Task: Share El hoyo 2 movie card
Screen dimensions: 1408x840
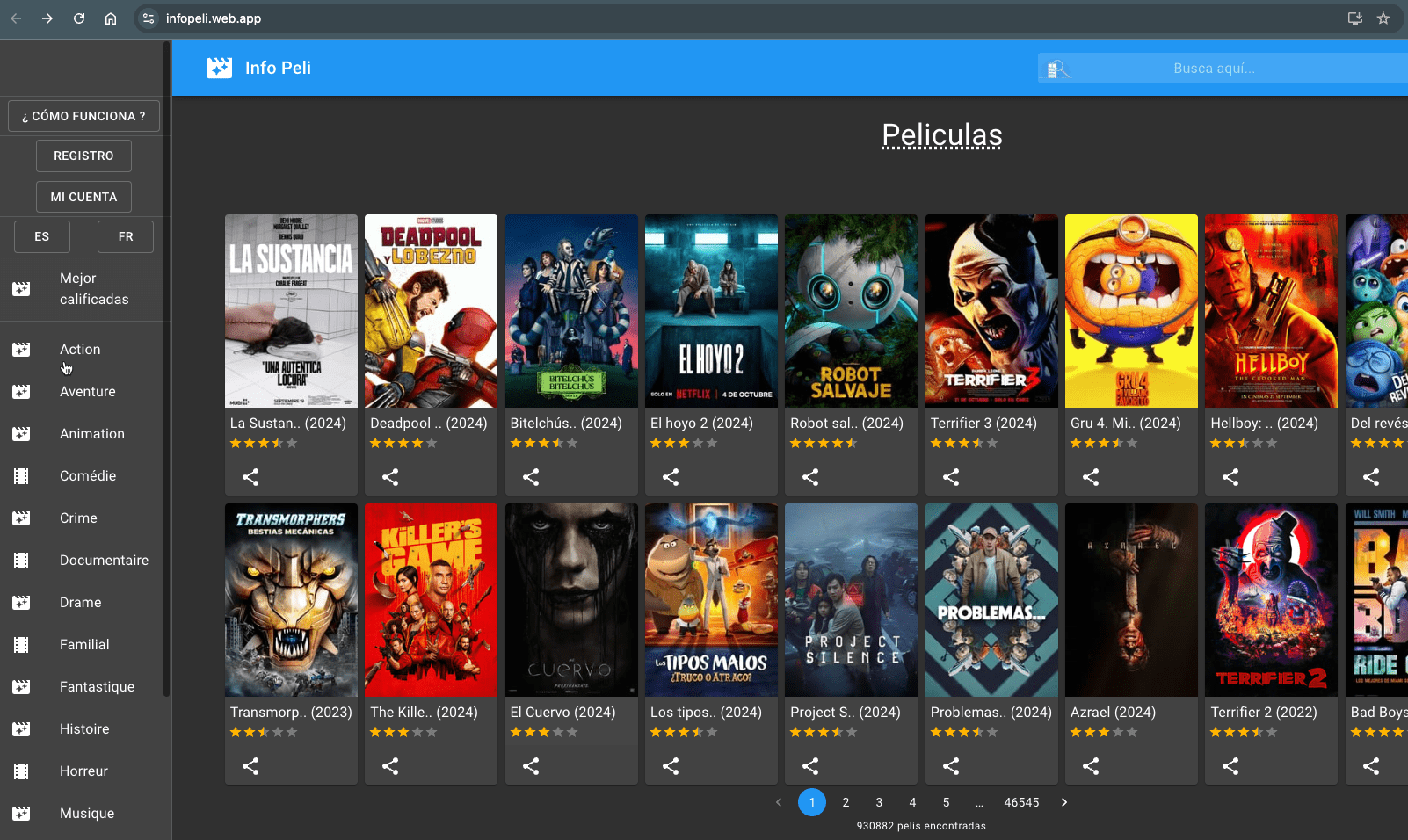Action: pyautogui.click(x=671, y=477)
